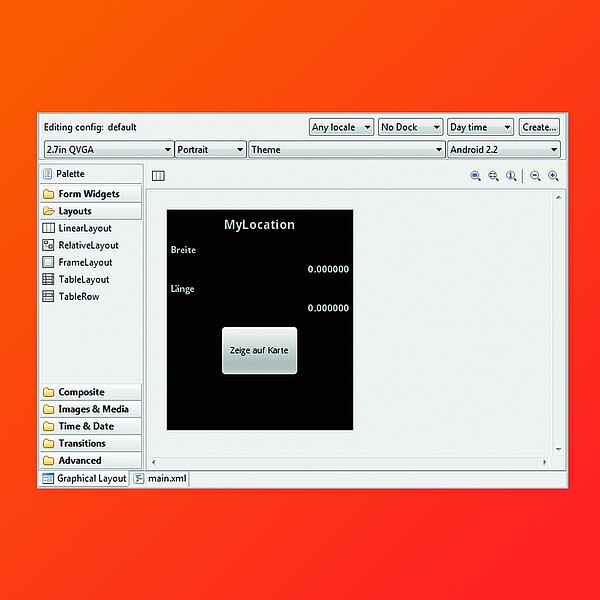Select the LinearLayout palette item
The height and width of the screenshot is (600, 600).
(x=84, y=228)
